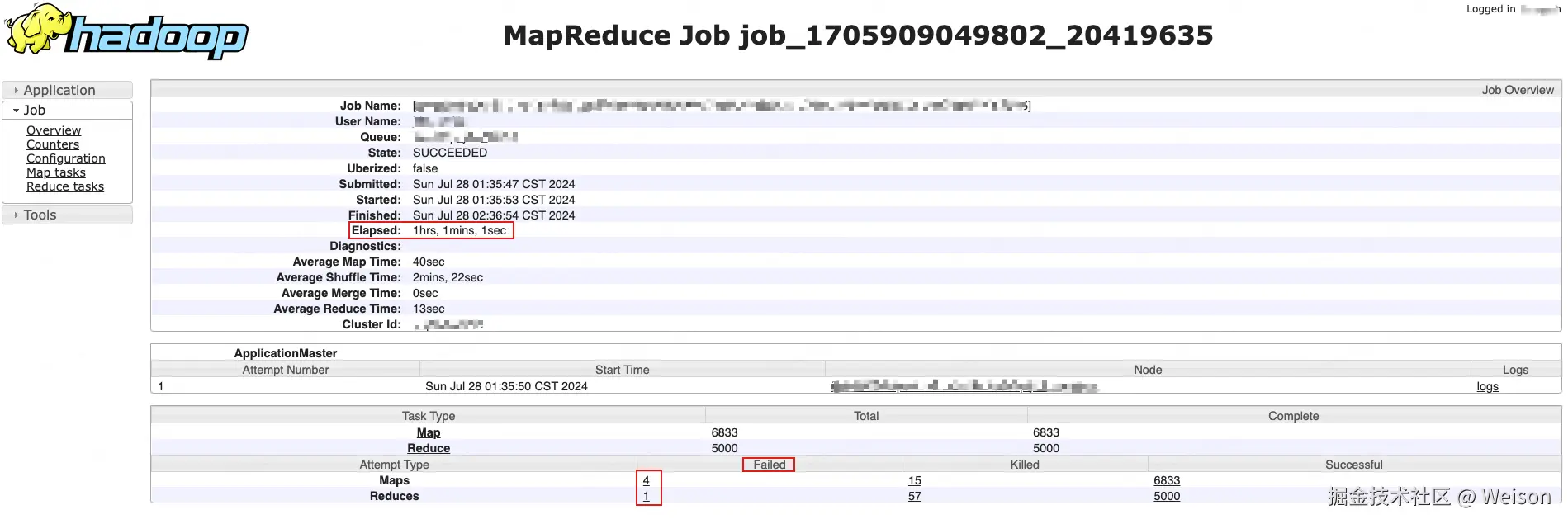Open the 4 failed Maps attempts
Screen dimensions: 1568x524
tap(646, 480)
